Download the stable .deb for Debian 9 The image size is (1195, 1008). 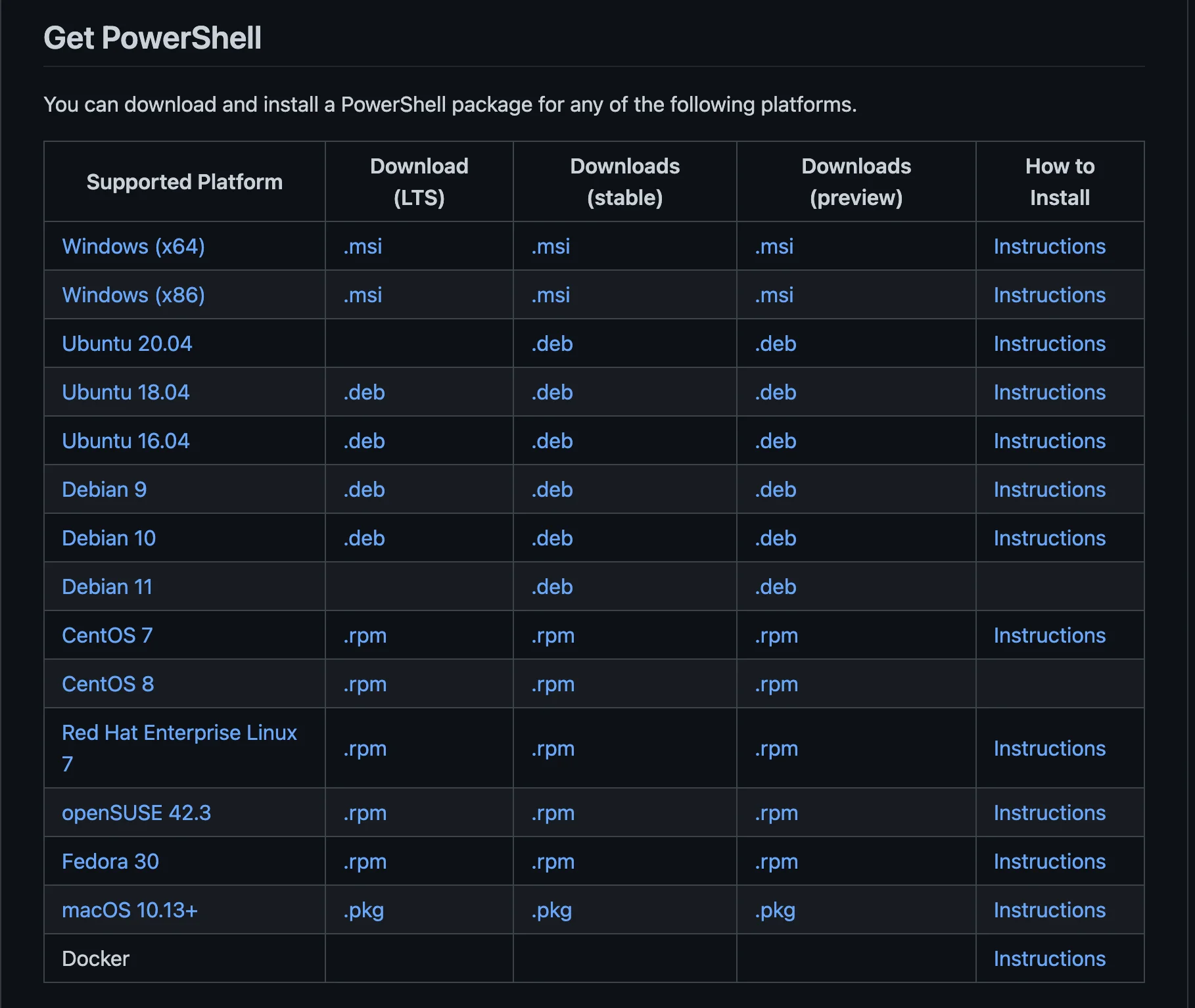tap(551, 490)
